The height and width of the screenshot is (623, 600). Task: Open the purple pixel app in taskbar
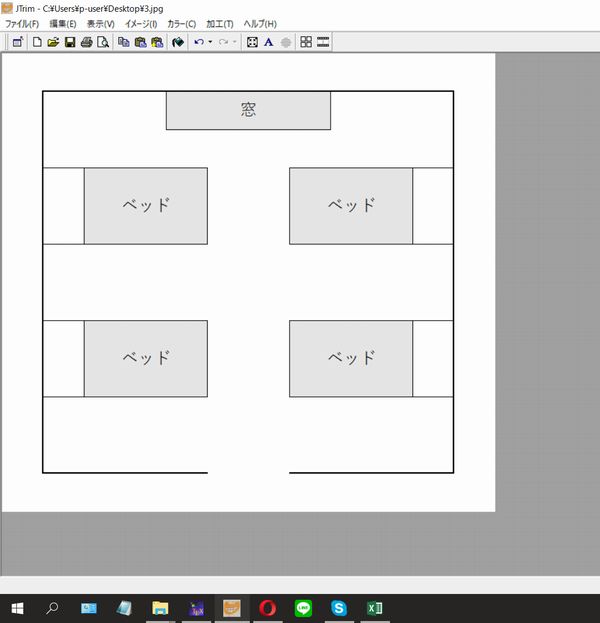coord(196,608)
